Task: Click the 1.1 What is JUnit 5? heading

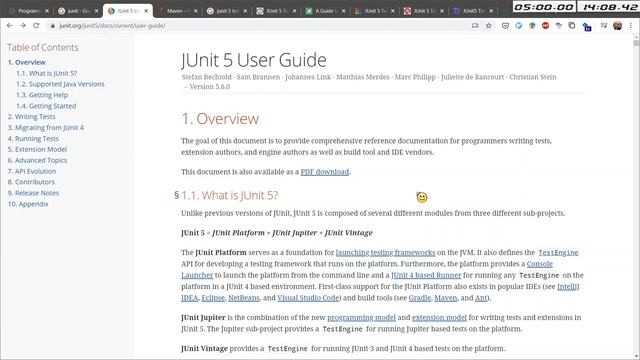Action: coord(230,195)
